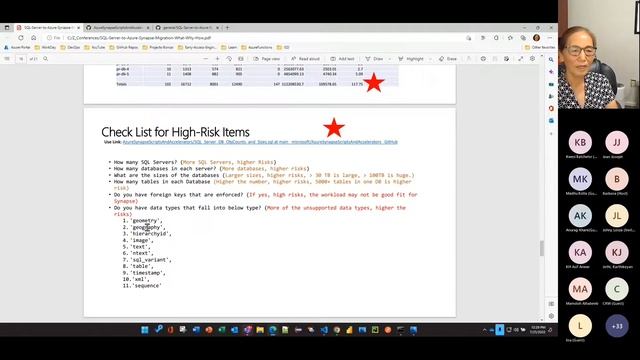
Task: Open browser Collections icon
Action: tap(523, 38)
